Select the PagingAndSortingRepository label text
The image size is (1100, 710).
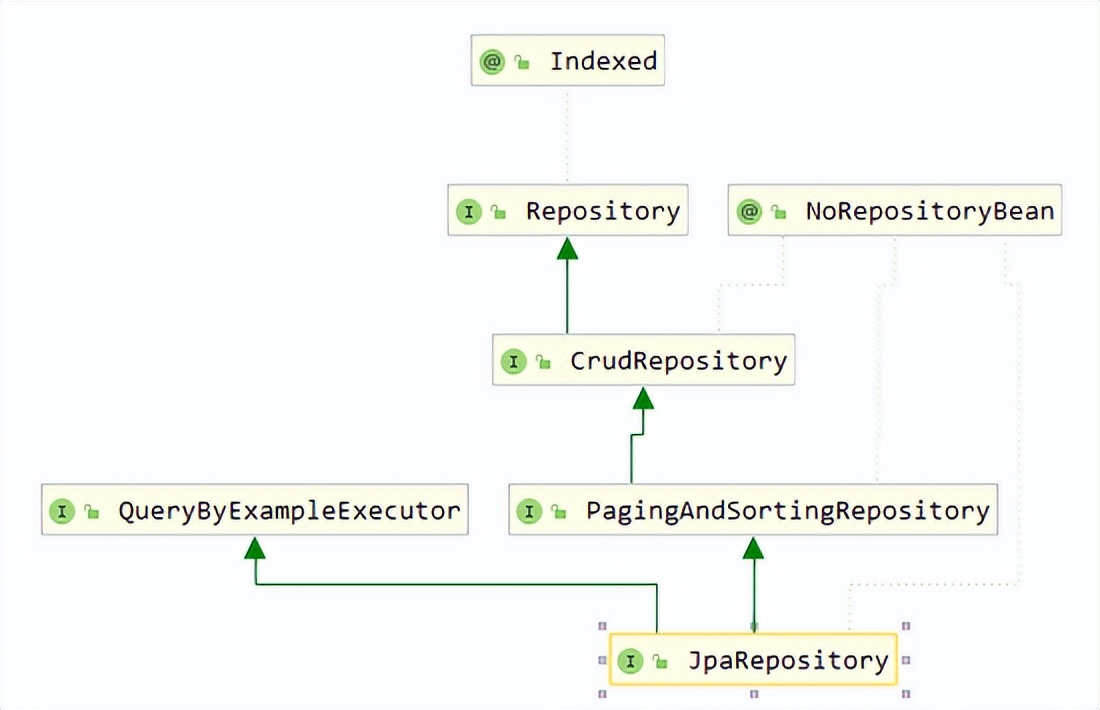(787, 511)
